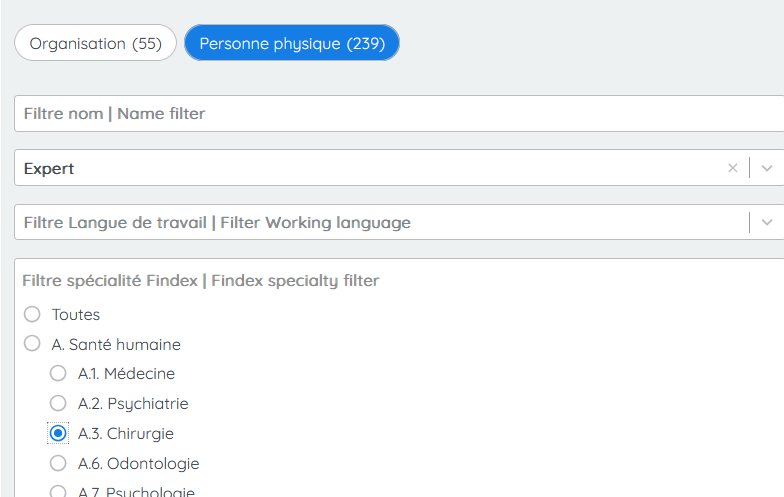Choose the A.6. Odontologie radio button

(58, 464)
